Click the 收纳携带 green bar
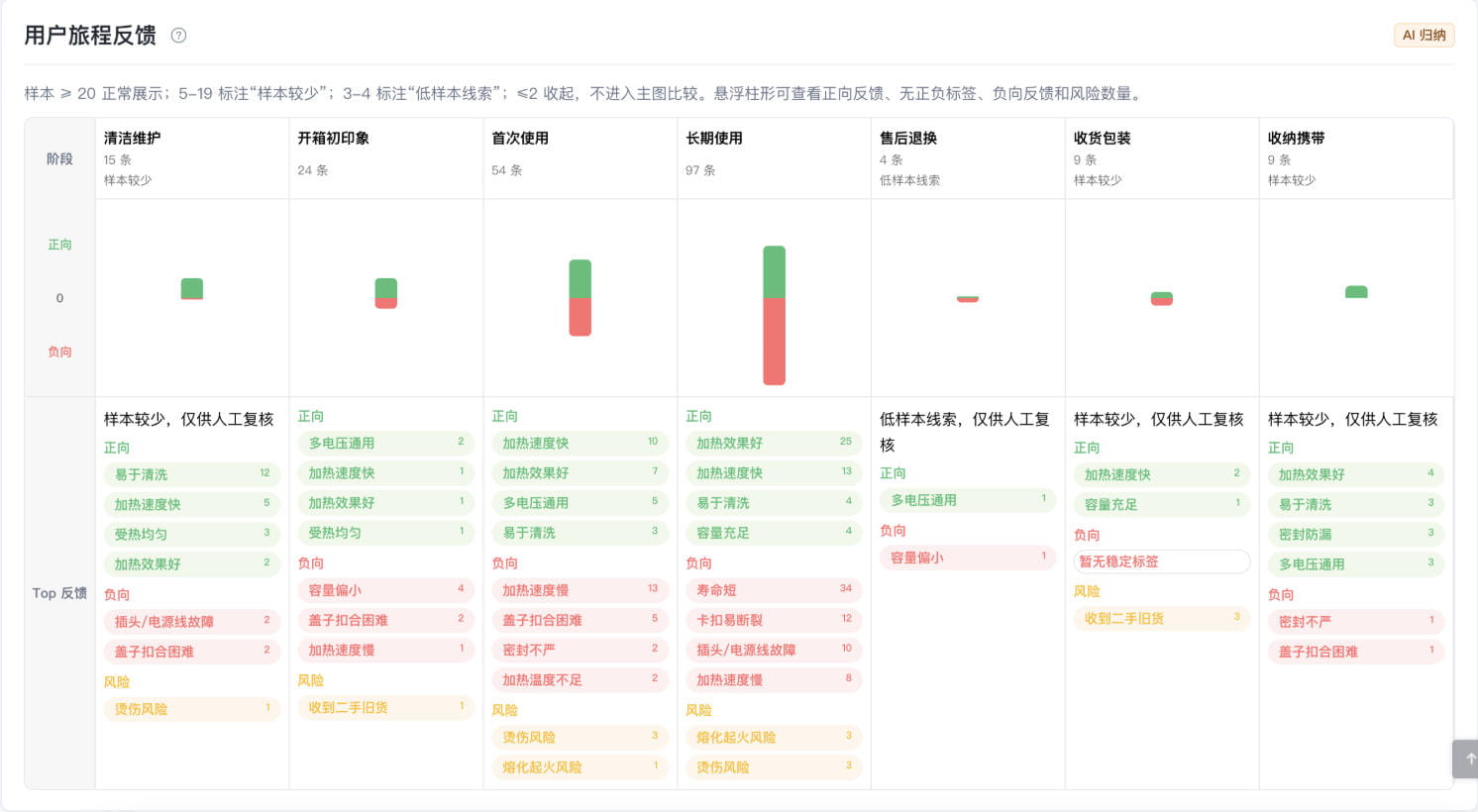The height and width of the screenshot is (812, 1478). coord(1356,292)
